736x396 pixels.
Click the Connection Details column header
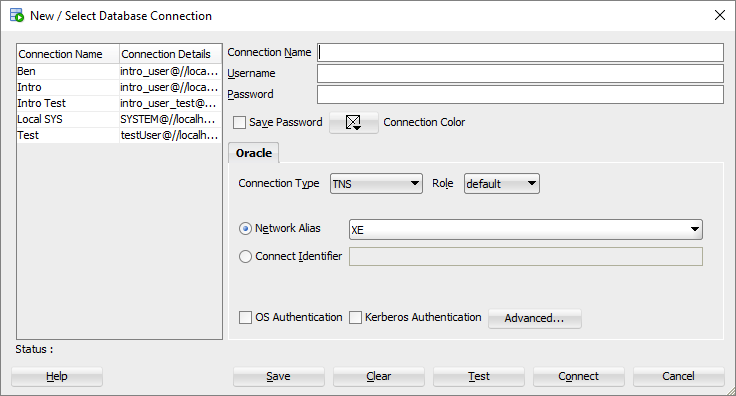(170, 54)
